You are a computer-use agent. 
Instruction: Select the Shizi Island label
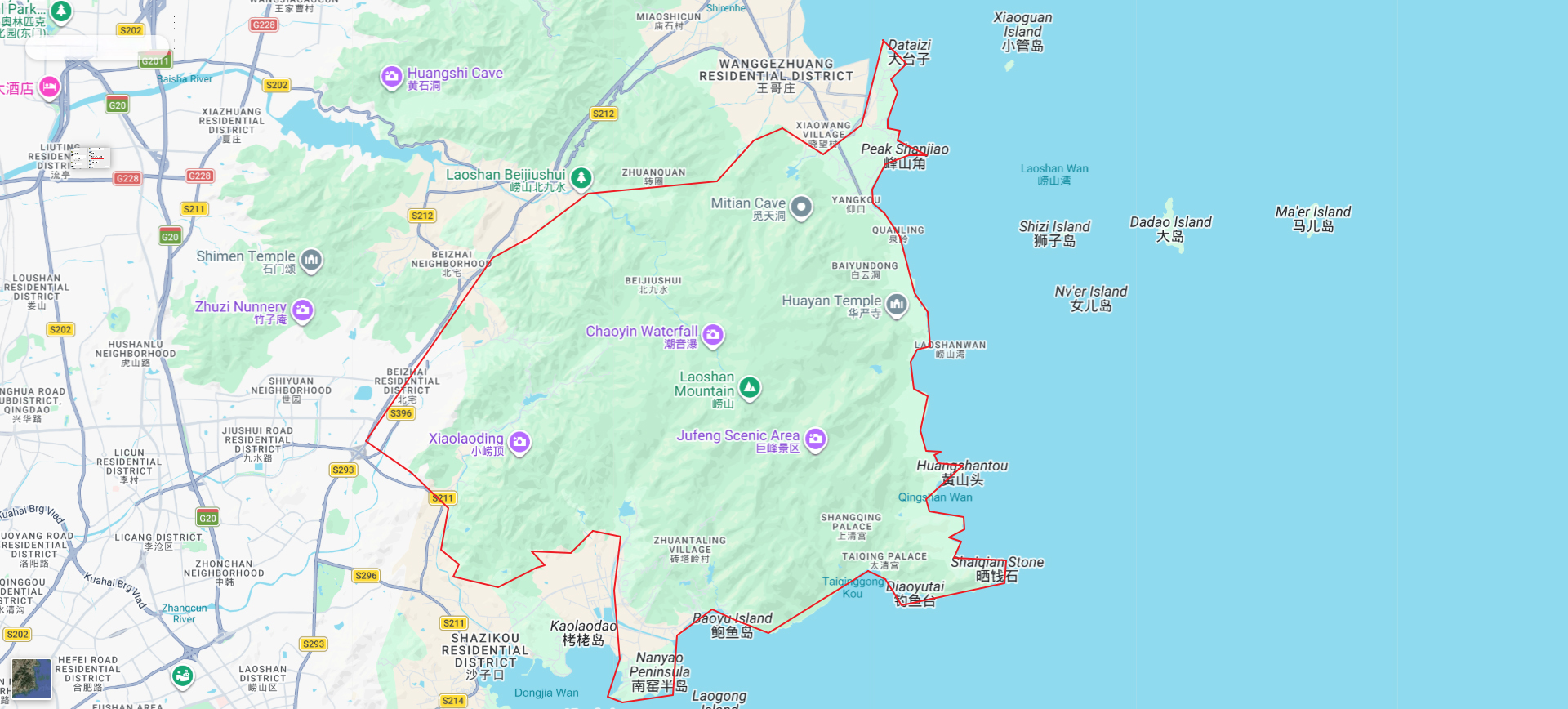(x=1054, y=234)
